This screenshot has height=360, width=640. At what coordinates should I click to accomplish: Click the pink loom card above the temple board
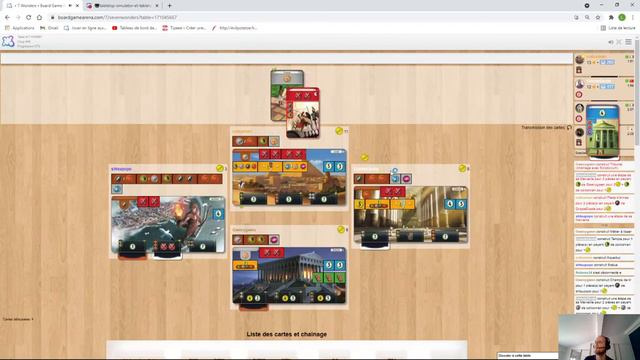pos(274,240)
